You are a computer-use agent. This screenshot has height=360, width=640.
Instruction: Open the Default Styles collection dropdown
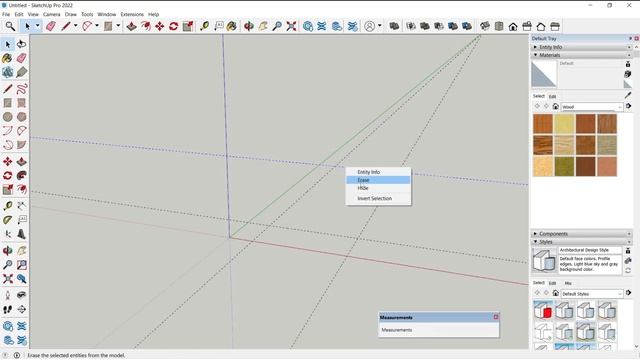point(592,294)
